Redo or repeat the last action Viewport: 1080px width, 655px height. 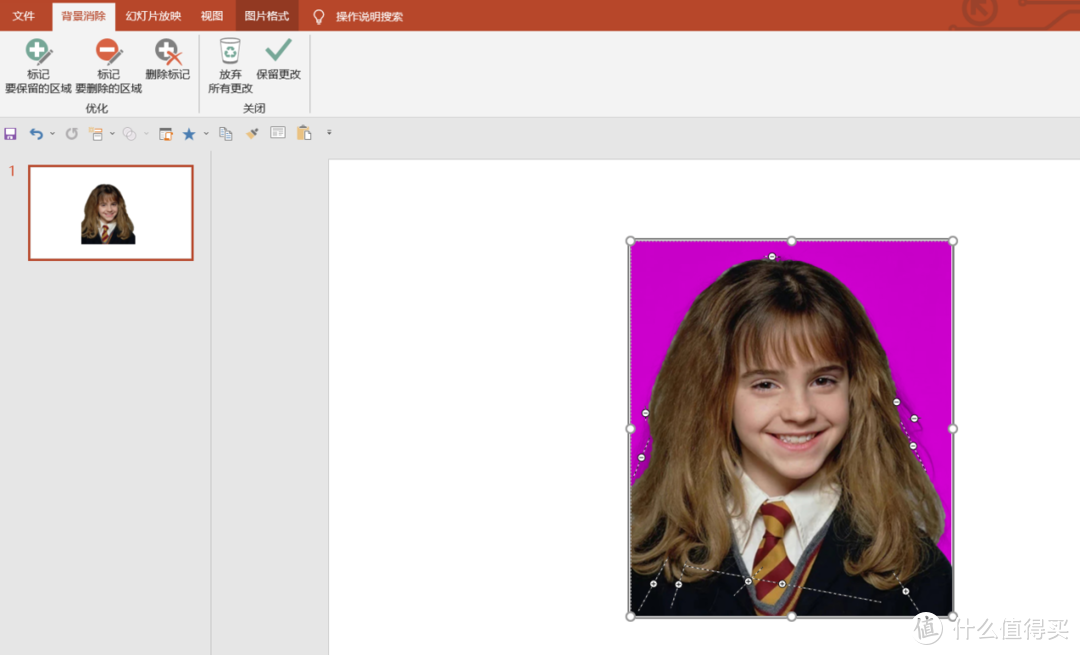pos(72,134)
